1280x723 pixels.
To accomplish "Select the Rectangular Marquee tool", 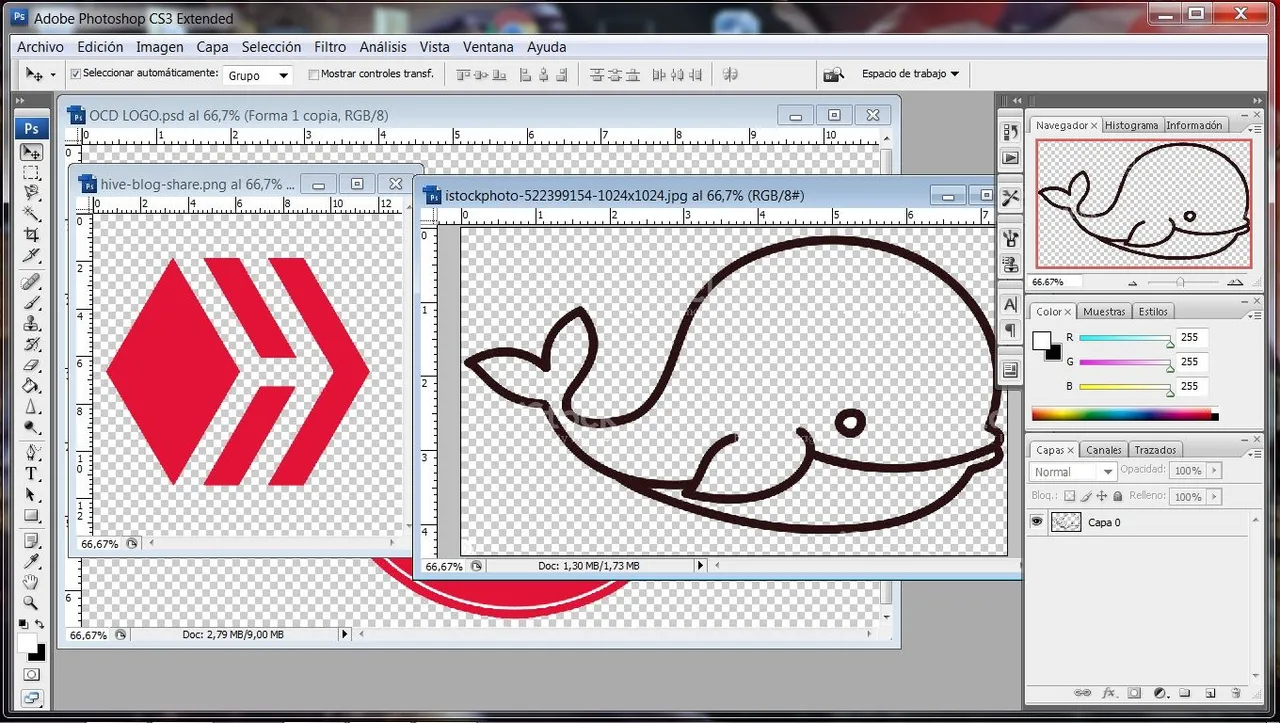I will pyautogui.click(x=32, y=173).
